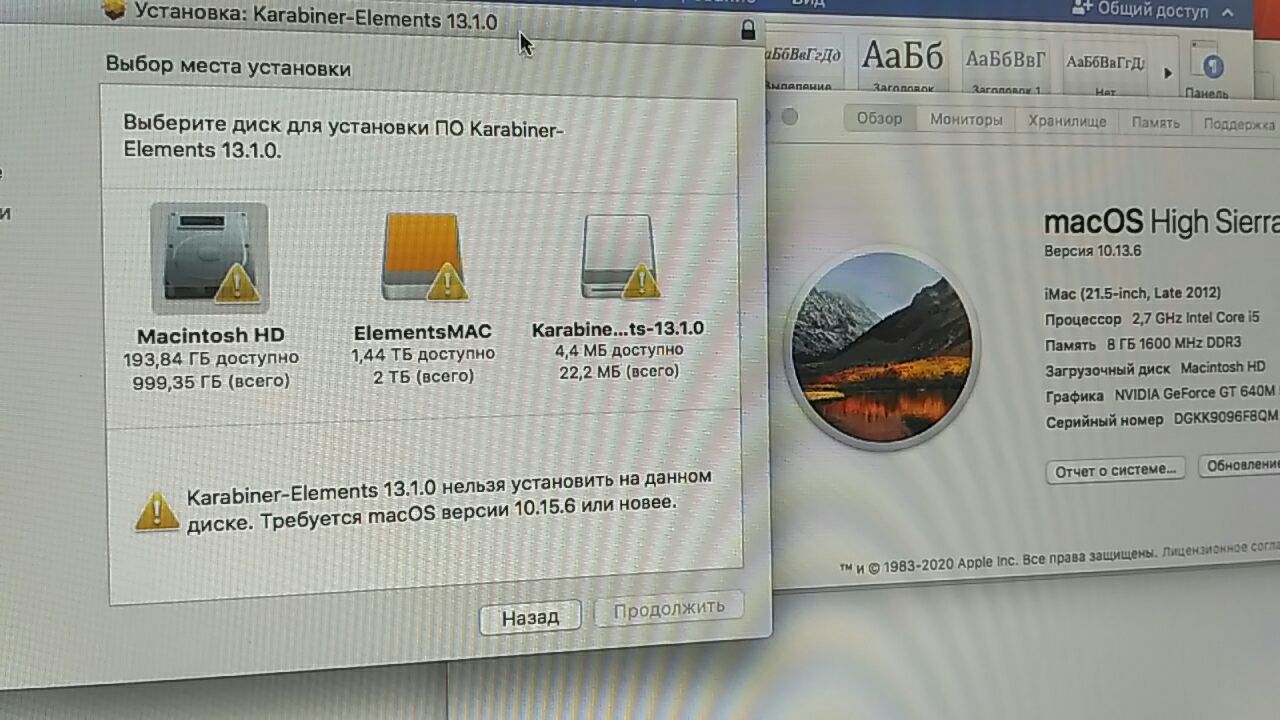The image size is (1280, 720).
Task: Open the Поддержка tab
Action: pos(1238,124)
